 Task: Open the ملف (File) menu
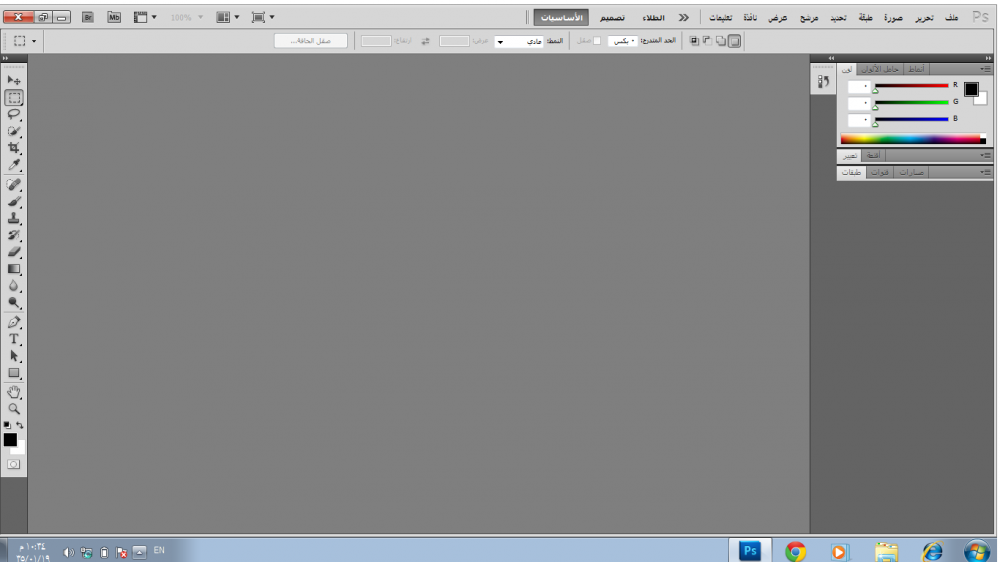[951, 18]
